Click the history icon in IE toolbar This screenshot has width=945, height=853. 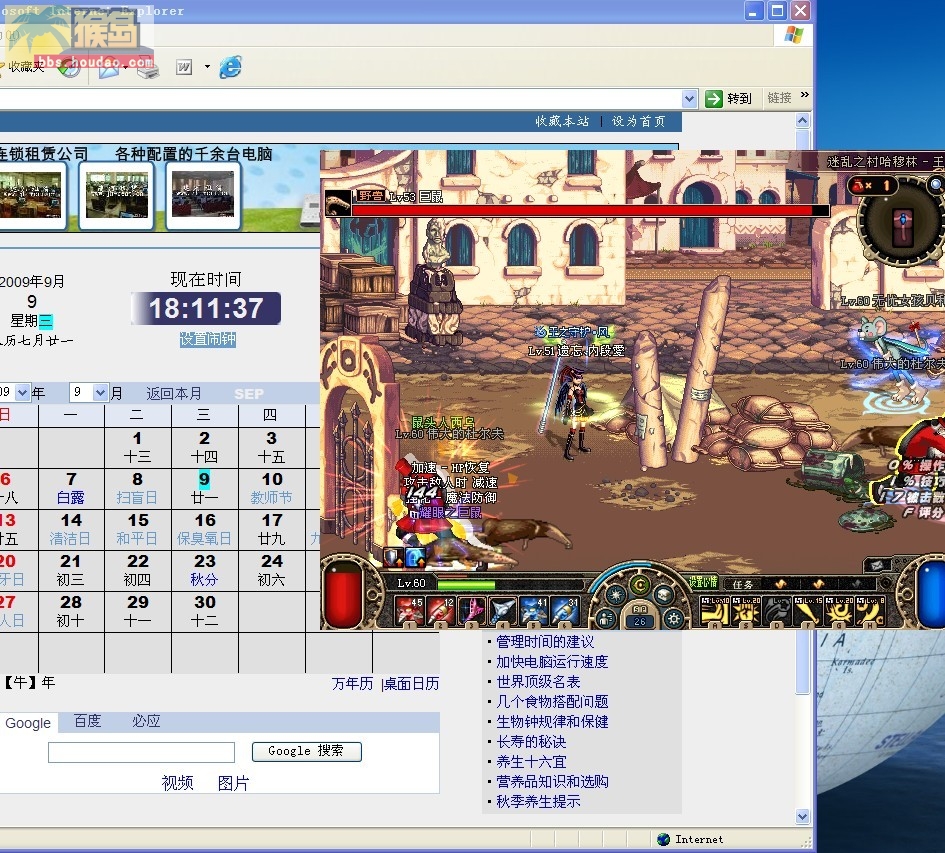click(69, 68)
